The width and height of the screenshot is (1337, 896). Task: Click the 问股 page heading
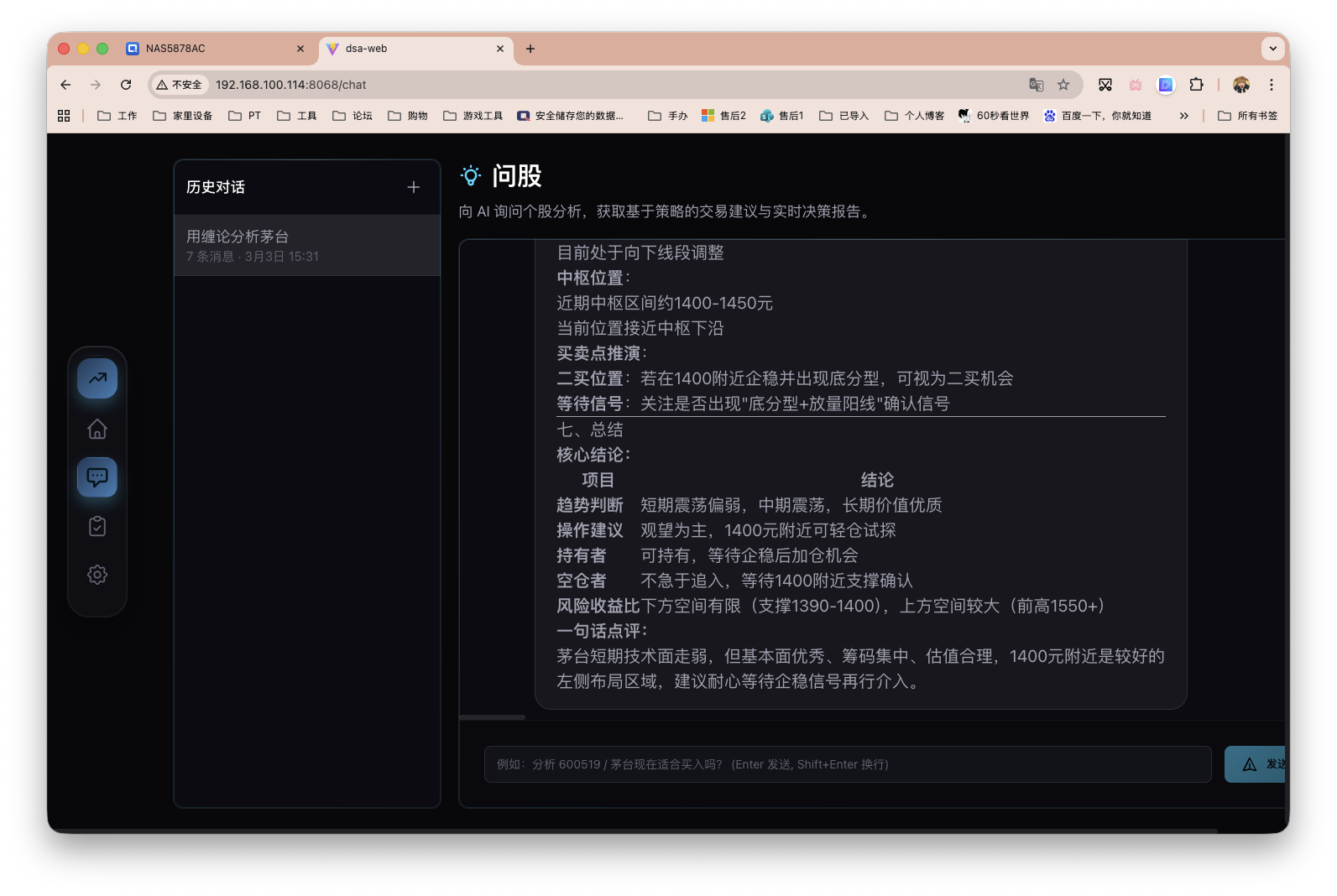pos(517,175)
